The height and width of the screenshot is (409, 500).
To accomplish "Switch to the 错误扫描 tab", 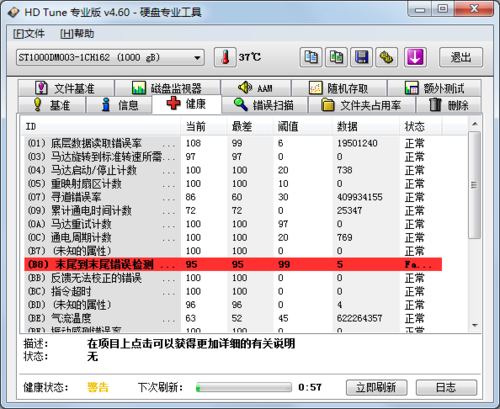I will coord(264,105).
